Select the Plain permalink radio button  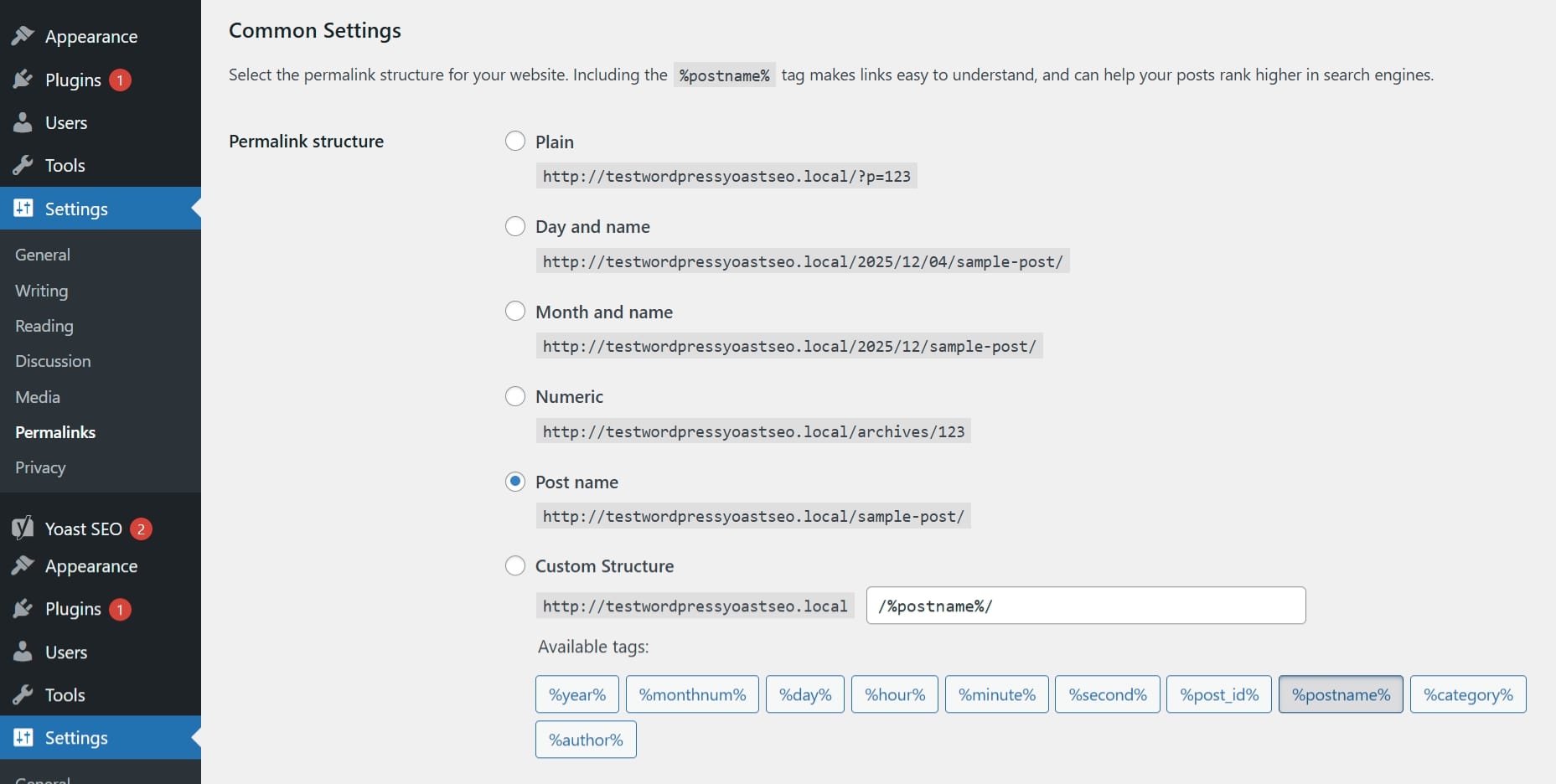(515, 141)
